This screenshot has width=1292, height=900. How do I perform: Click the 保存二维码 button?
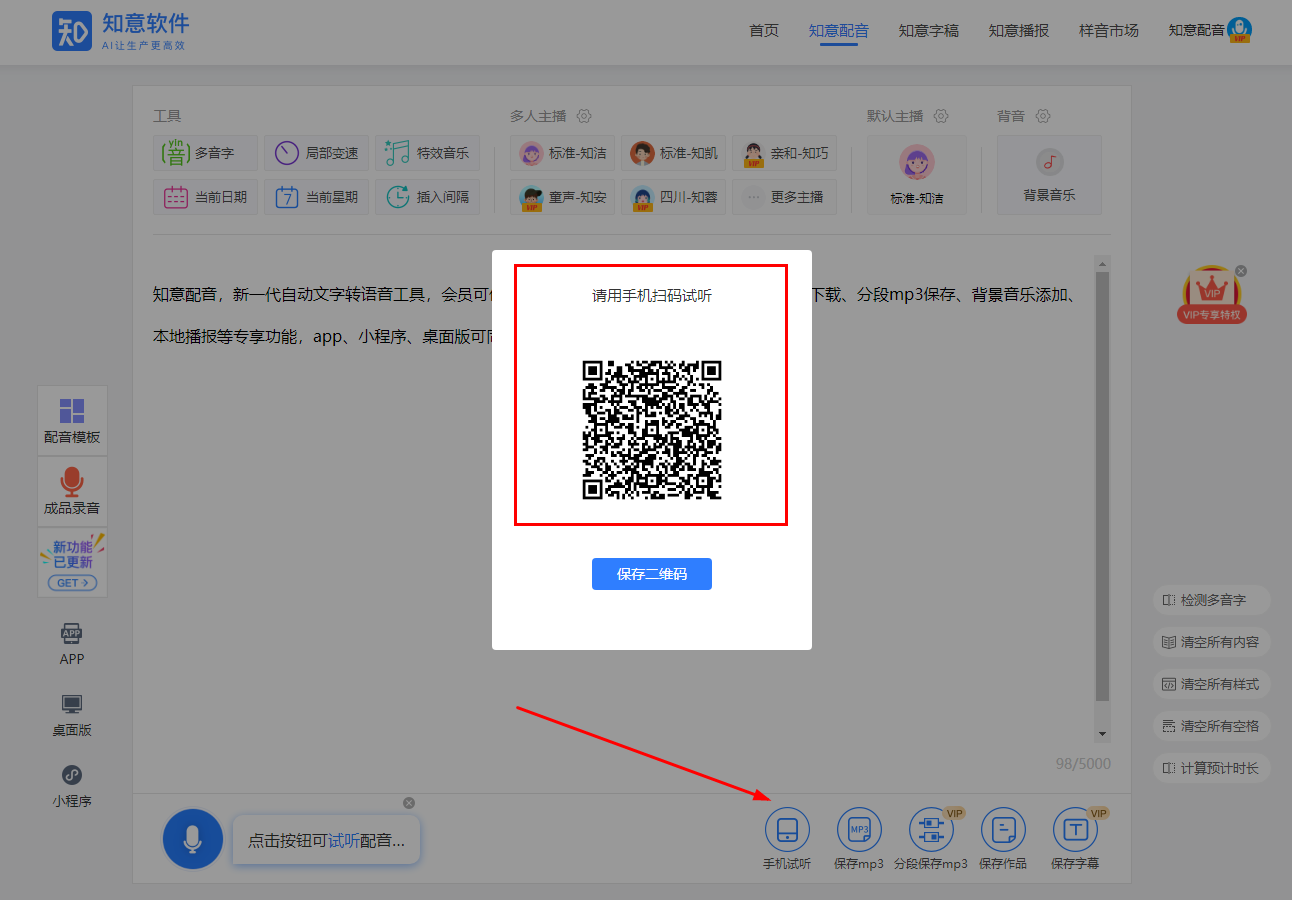[x=651, y=574]
